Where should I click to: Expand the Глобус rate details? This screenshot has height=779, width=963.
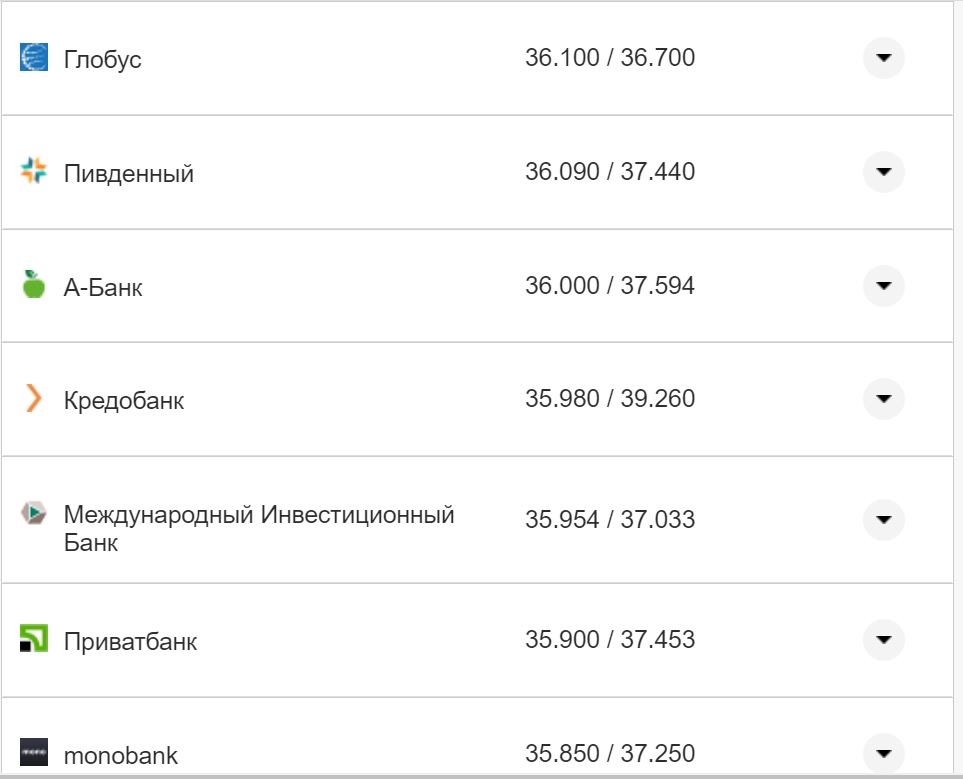883,58
